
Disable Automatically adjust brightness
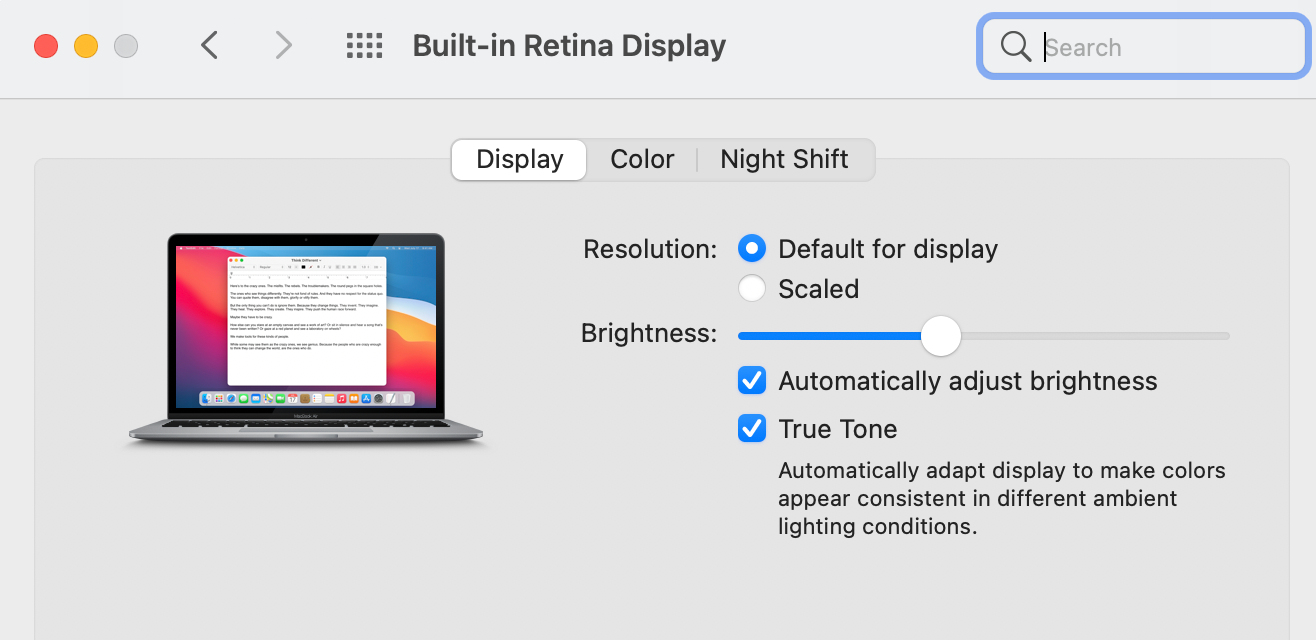tap(752, 381)
